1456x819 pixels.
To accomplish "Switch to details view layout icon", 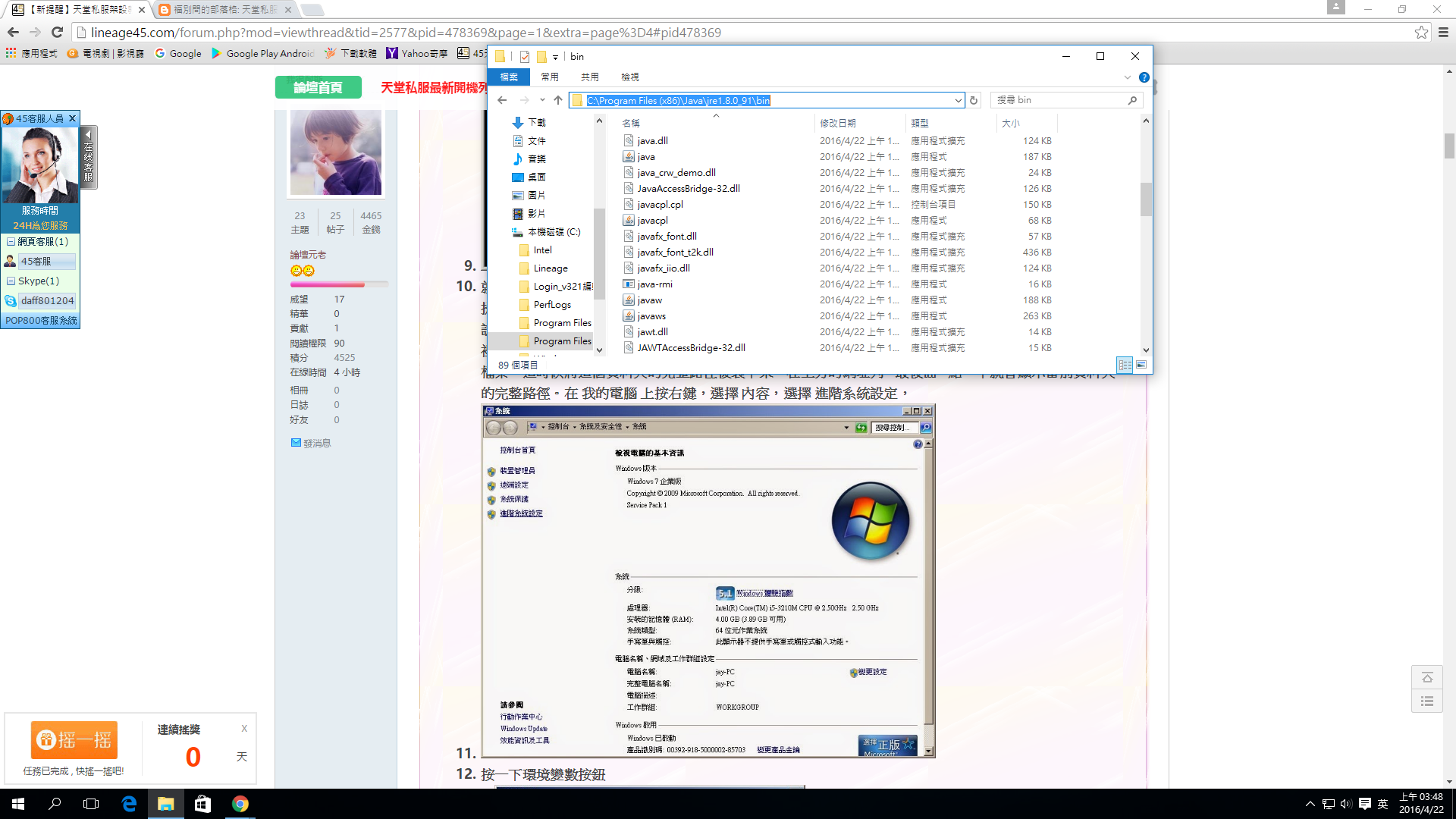I will [x=1125, y=366].
